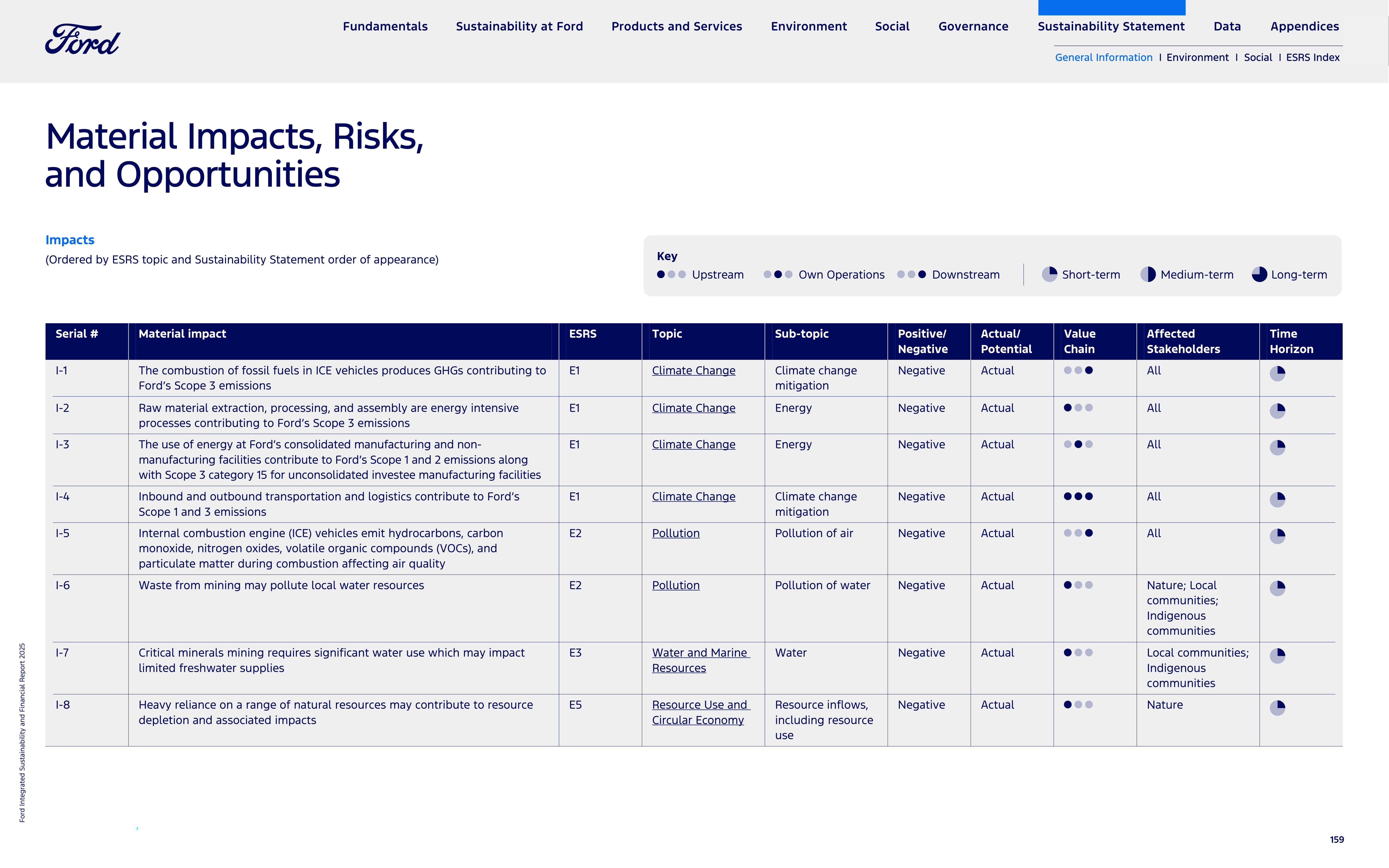This screenshot has width=1389, height=868.
Task: Click value chain dots in row I-7
Action: (1078, 653)
